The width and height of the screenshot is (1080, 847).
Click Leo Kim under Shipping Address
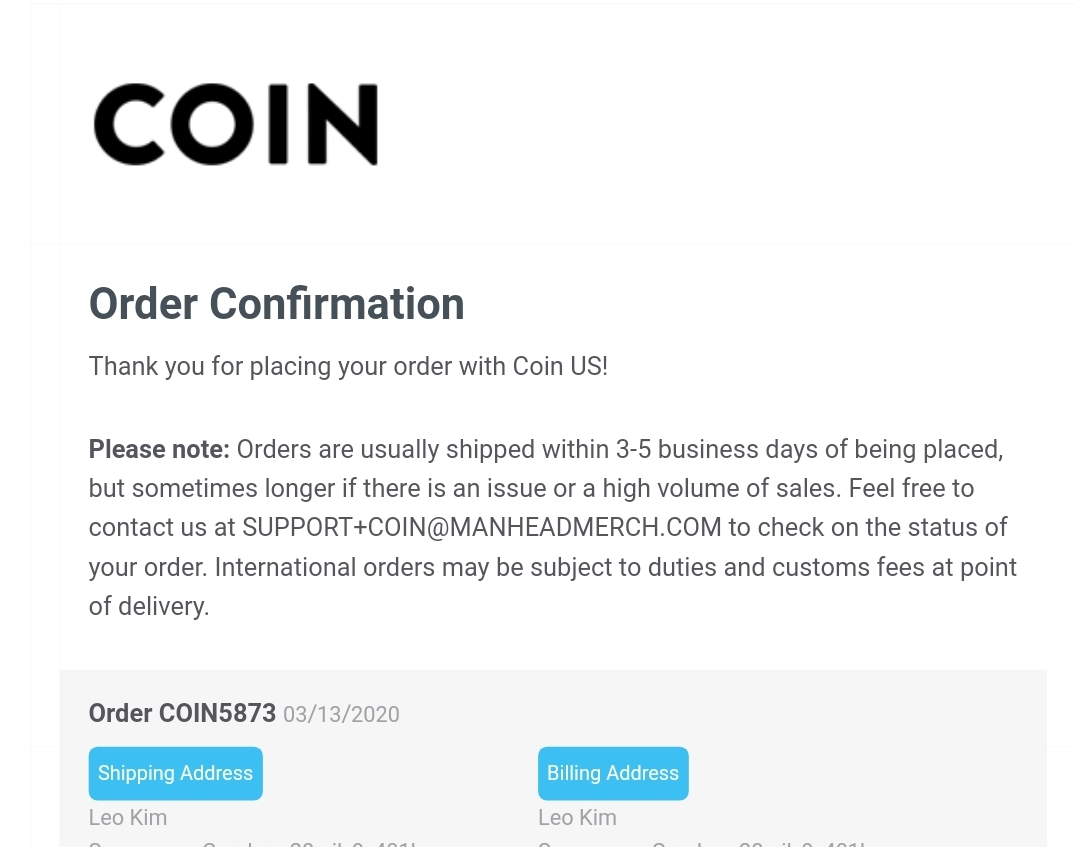pos(128,817)
